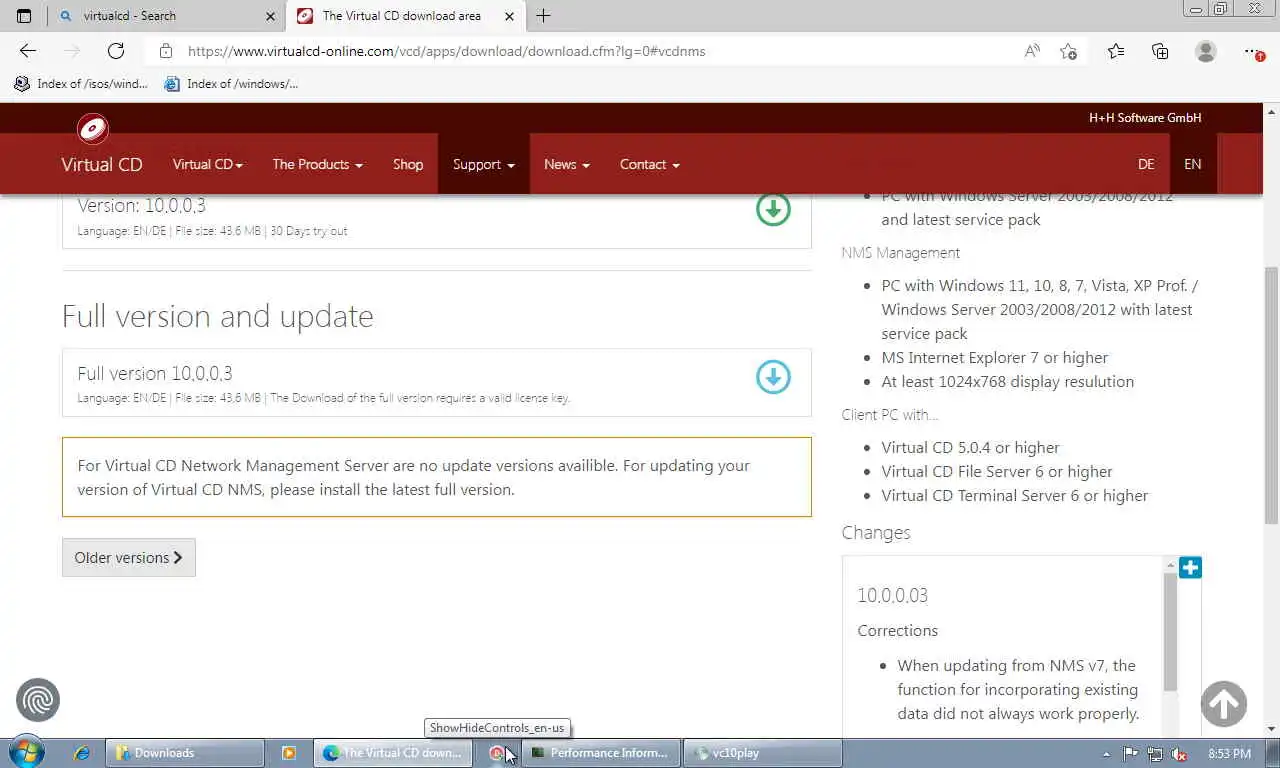Open a new browser tab
Image resolution: width=1280 pixels, height=768 pixels.
[543, 16]
